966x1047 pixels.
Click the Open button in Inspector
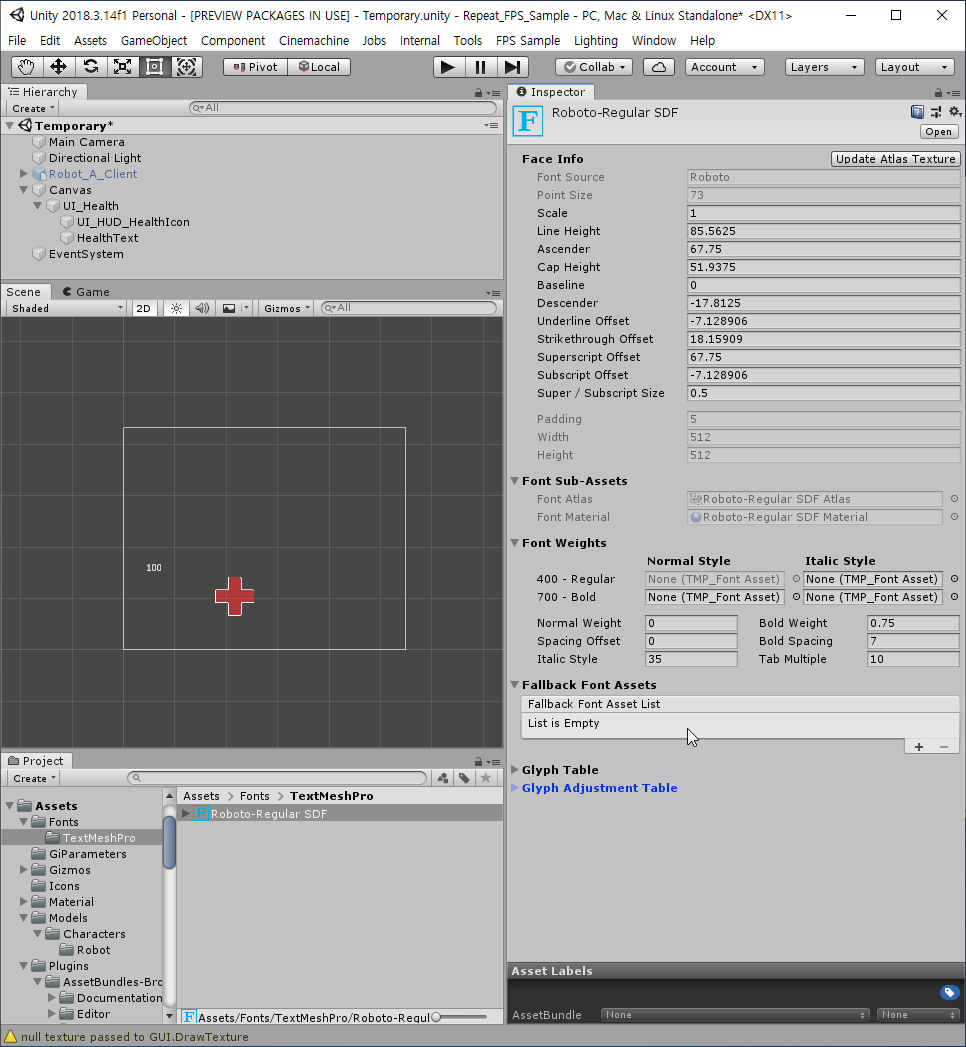pyautogui.click(x=939, y=132)
